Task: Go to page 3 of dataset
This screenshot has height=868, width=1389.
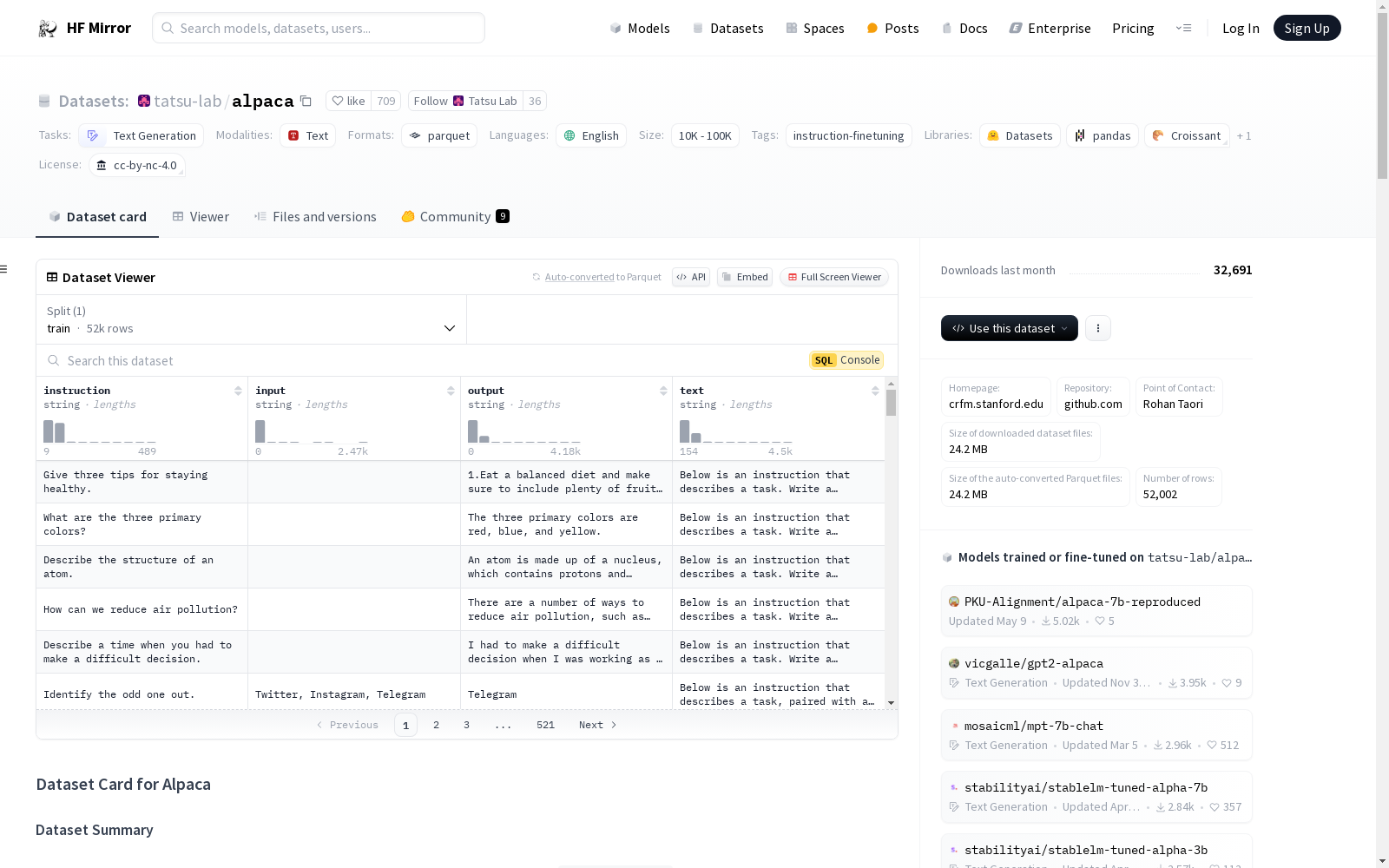Action: [x=466, y=725]
